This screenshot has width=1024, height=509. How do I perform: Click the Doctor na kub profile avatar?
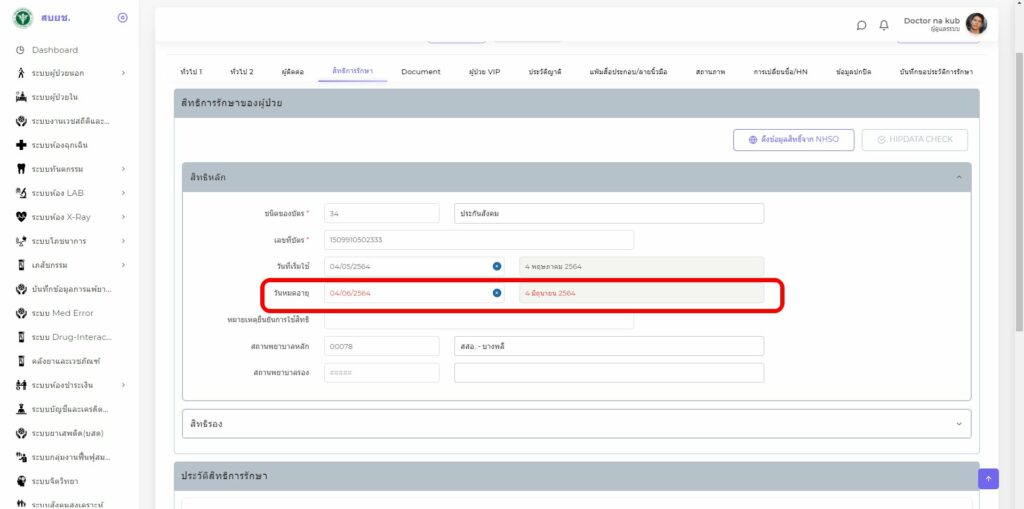976,24
